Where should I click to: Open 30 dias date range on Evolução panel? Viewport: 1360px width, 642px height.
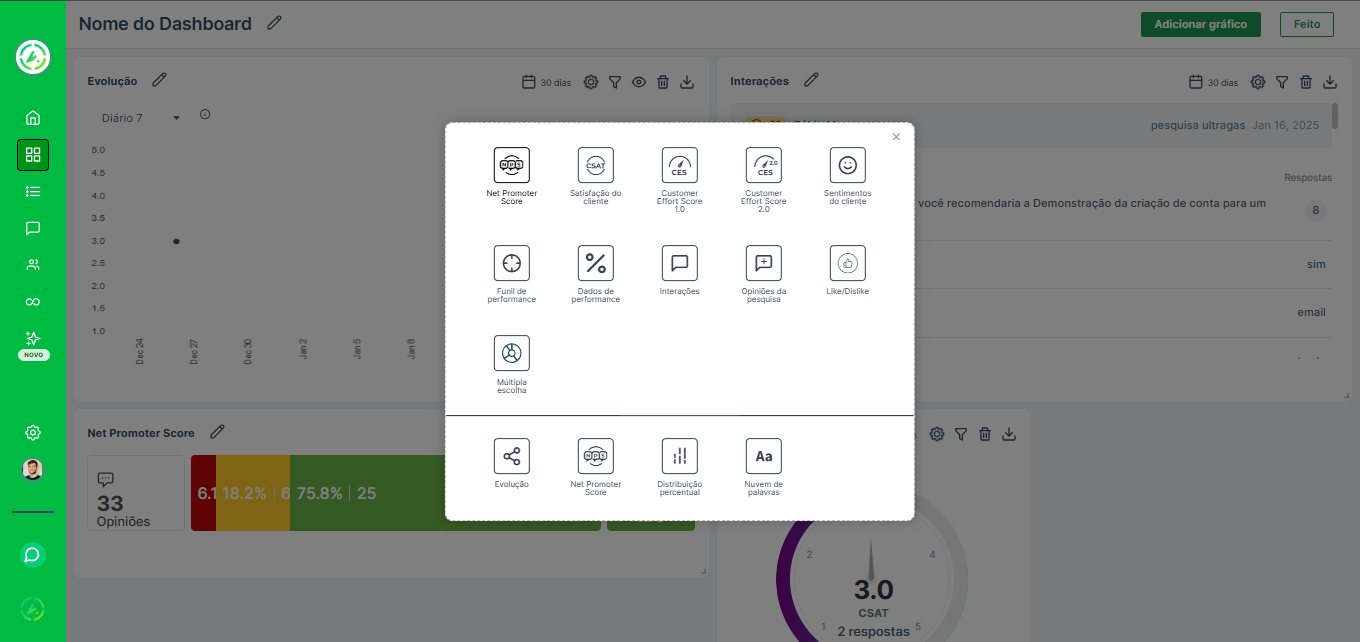point(547,82)
